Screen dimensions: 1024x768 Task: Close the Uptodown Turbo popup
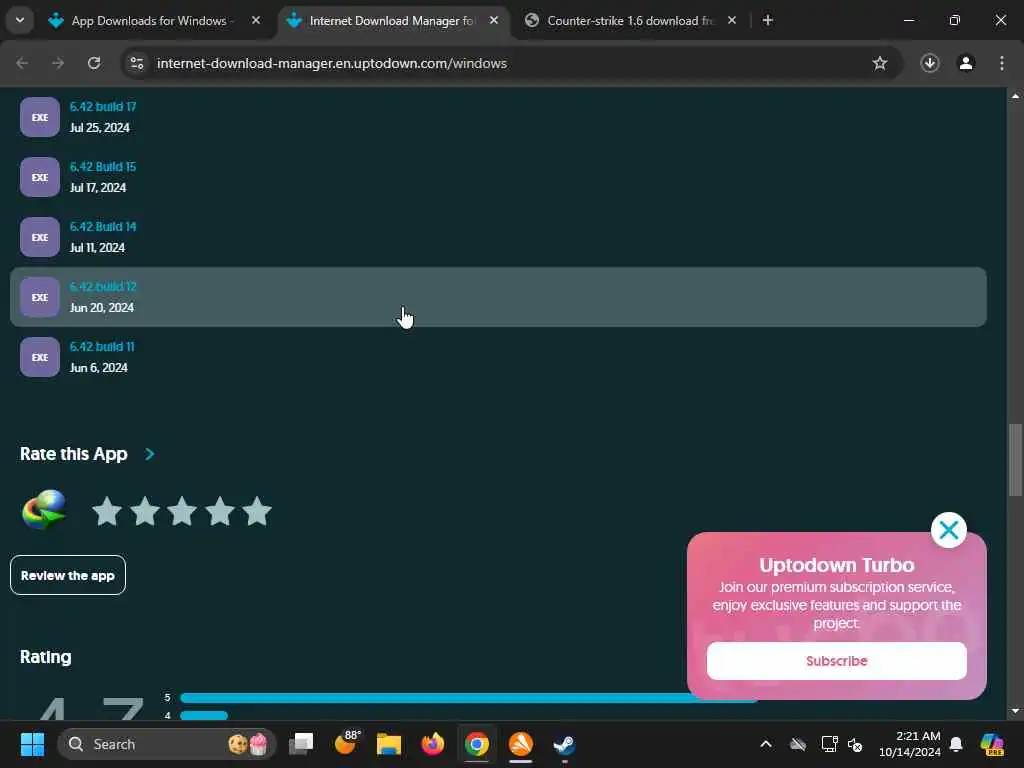949,530
